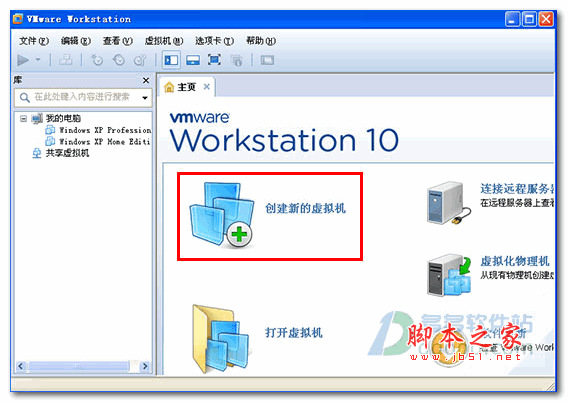The width and height of the screenshot is (568, 403).
Task: Click the 连接远程服务器 link
Action: [x=517, y=189]
